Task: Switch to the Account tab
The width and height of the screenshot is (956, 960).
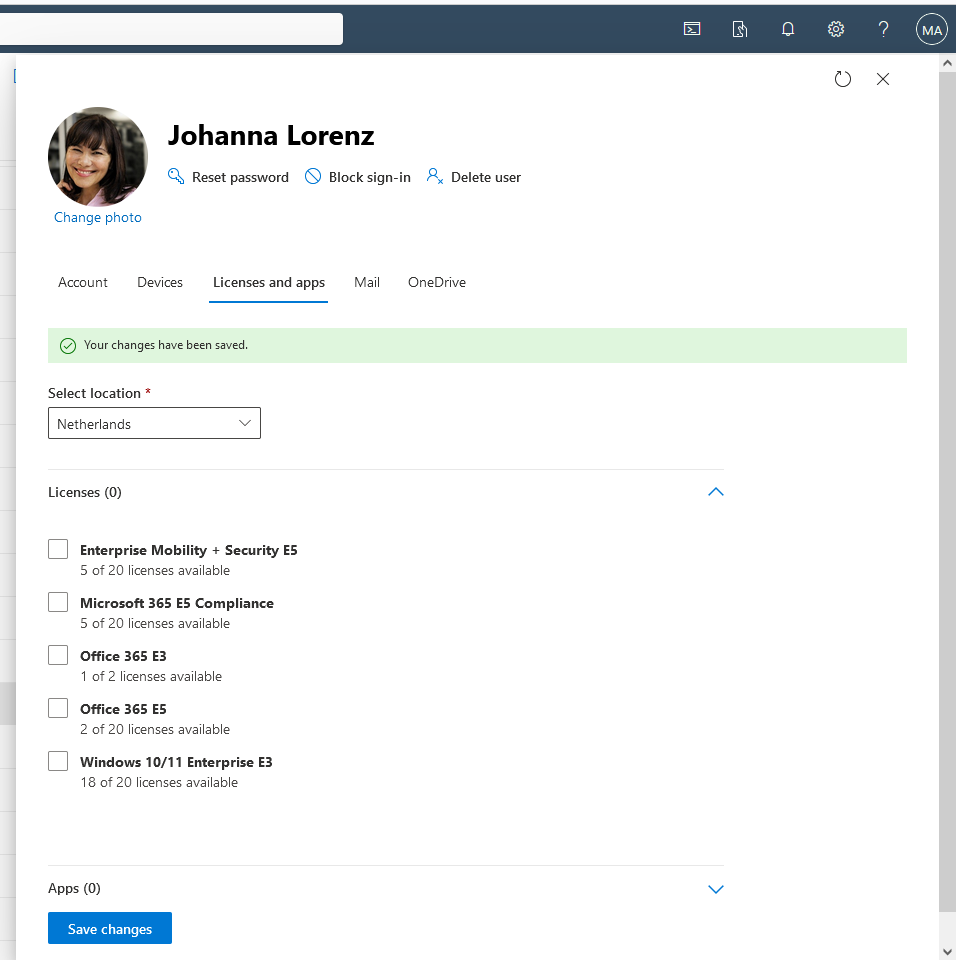Action: [83, 282]
